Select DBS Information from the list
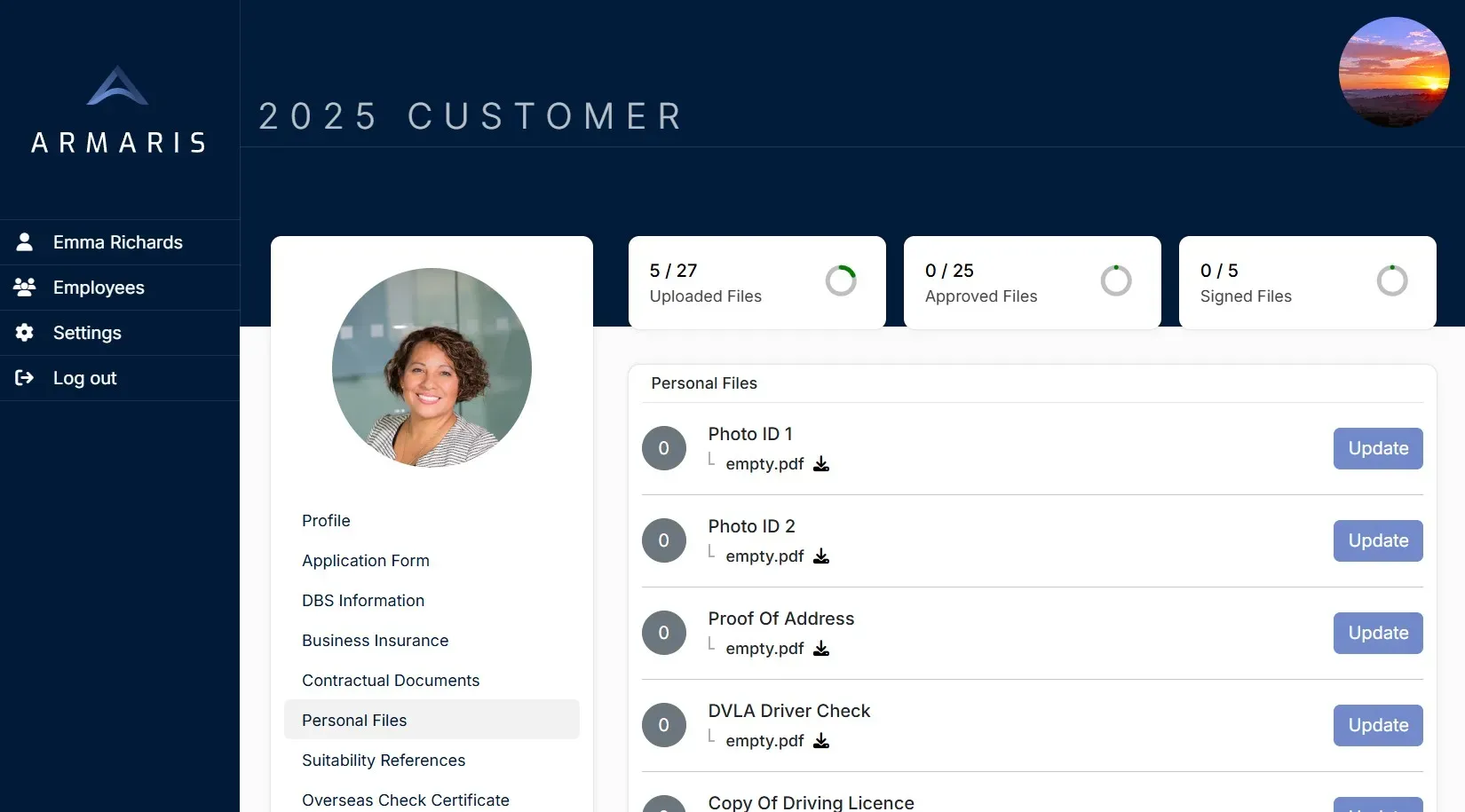 tap(362, 601)
